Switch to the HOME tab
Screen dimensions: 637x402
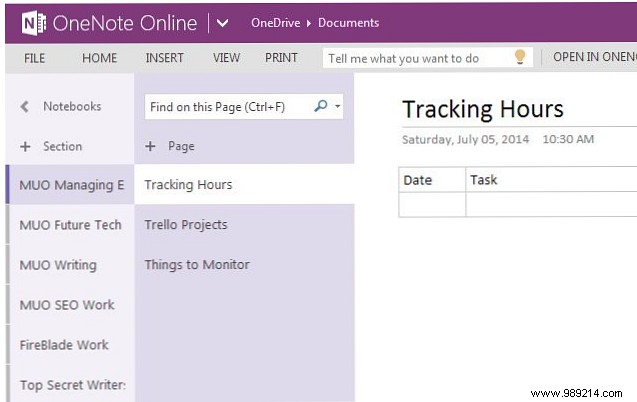pos(100,58)
